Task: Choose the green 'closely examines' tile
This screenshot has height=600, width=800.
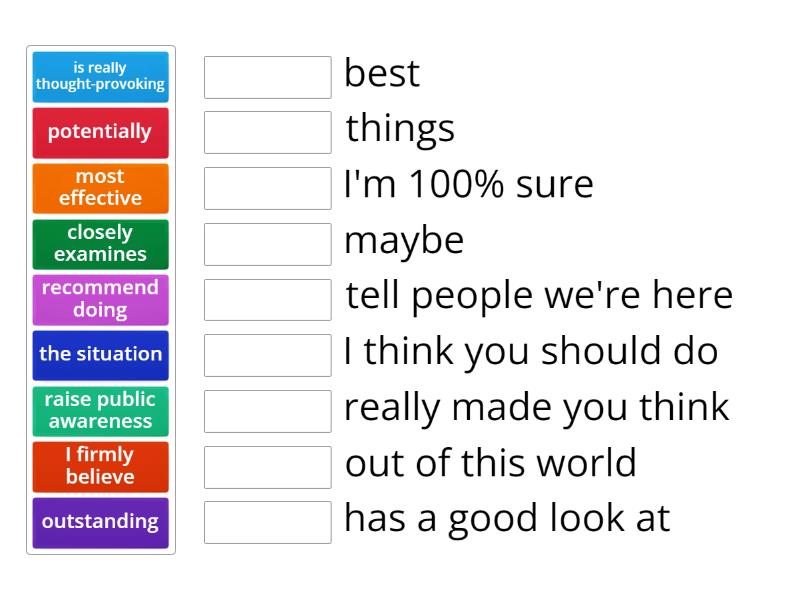Action: pos(101,244)
